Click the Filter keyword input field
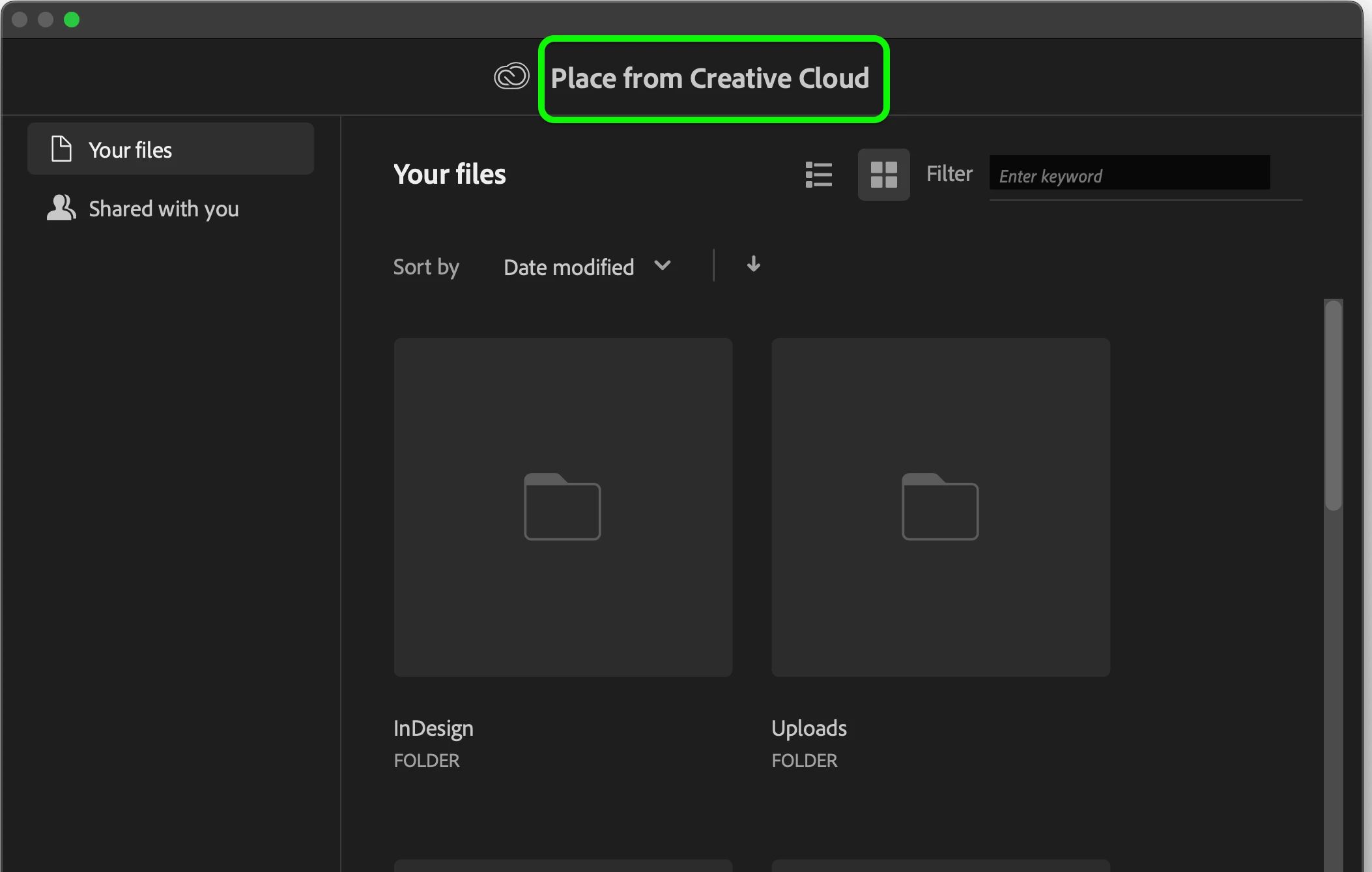The width and height of the screenshot is (1372, 872). tap(1129, 175)
